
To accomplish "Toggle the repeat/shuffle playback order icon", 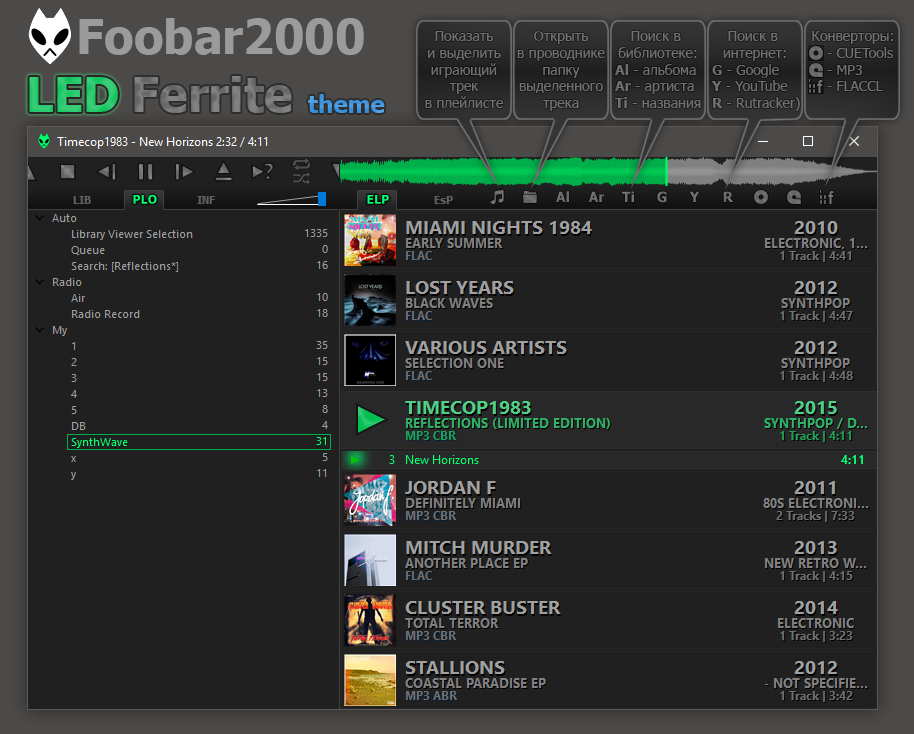I will [301, 171].
